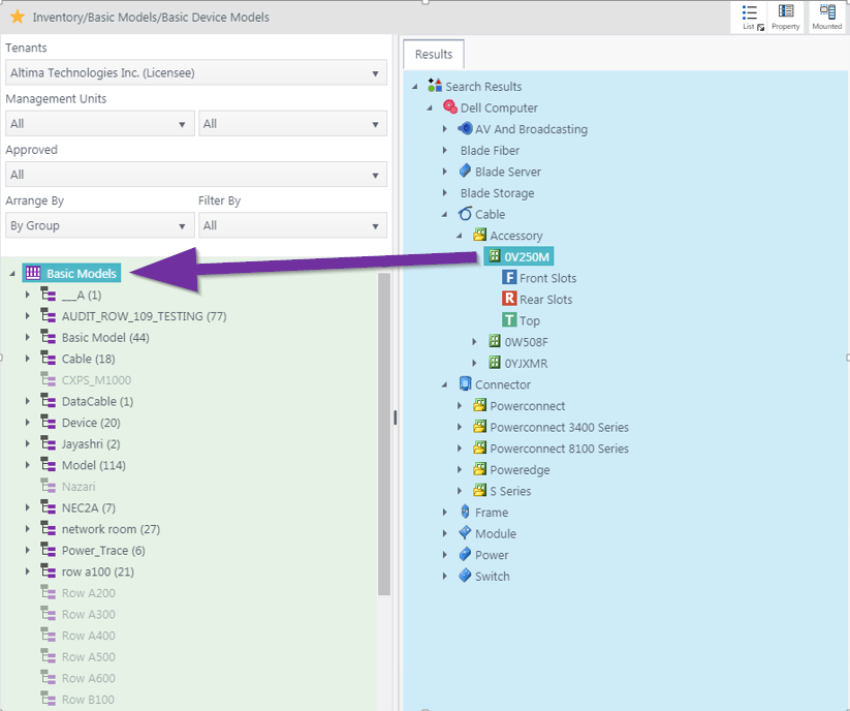Click the Dell Computer vendor icon
Screen dimensions: 850x711
click(x=450, y=107)
